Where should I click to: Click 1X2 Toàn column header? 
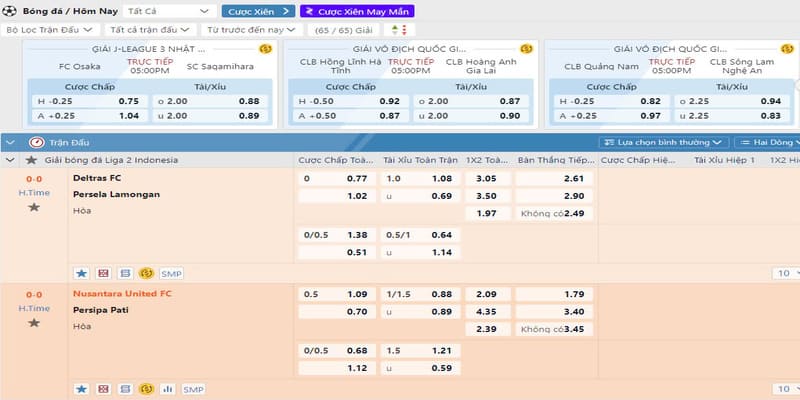coord(487,160)
